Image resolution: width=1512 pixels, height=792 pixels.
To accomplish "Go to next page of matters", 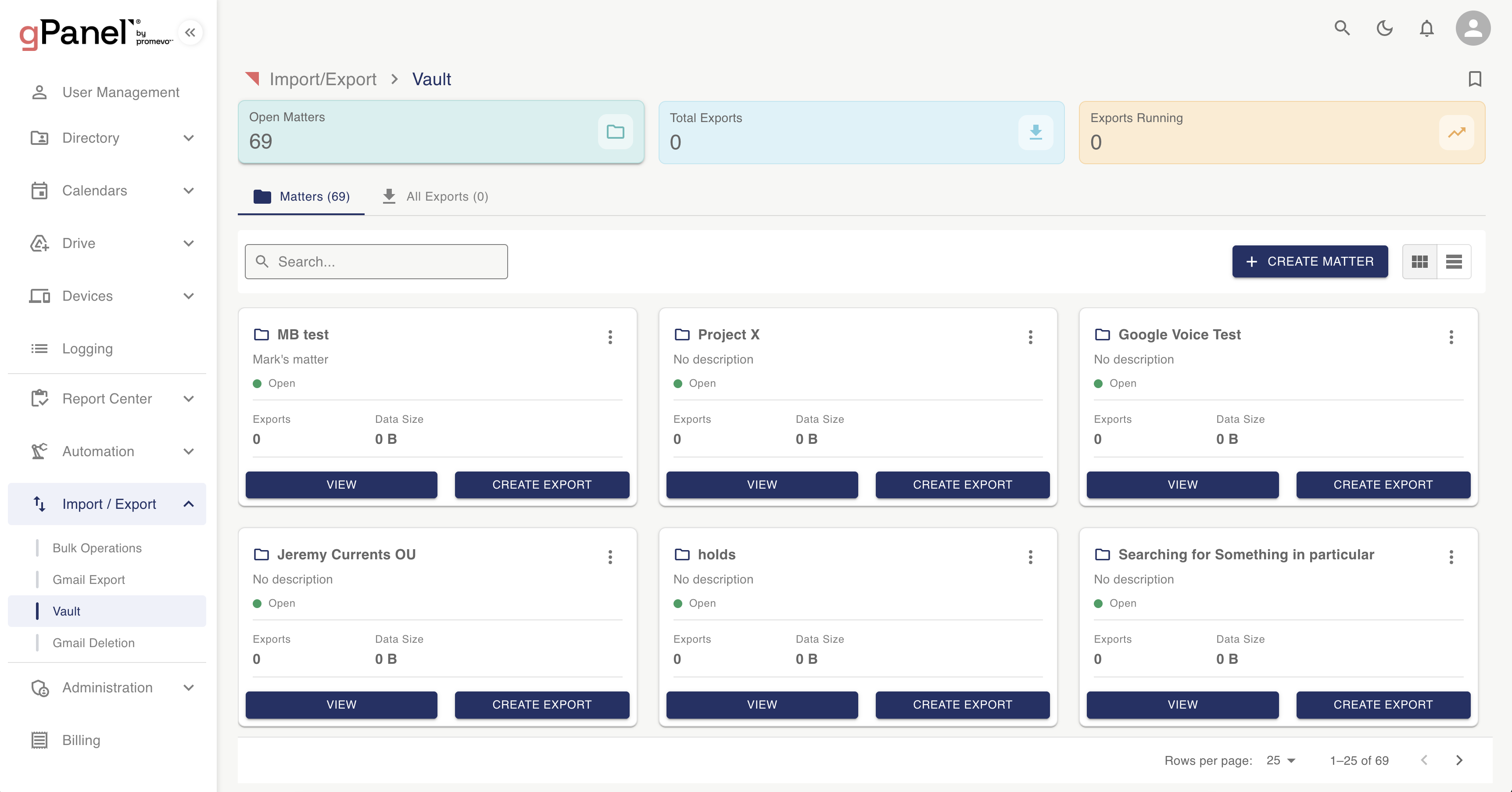I will pos(1459,760).
